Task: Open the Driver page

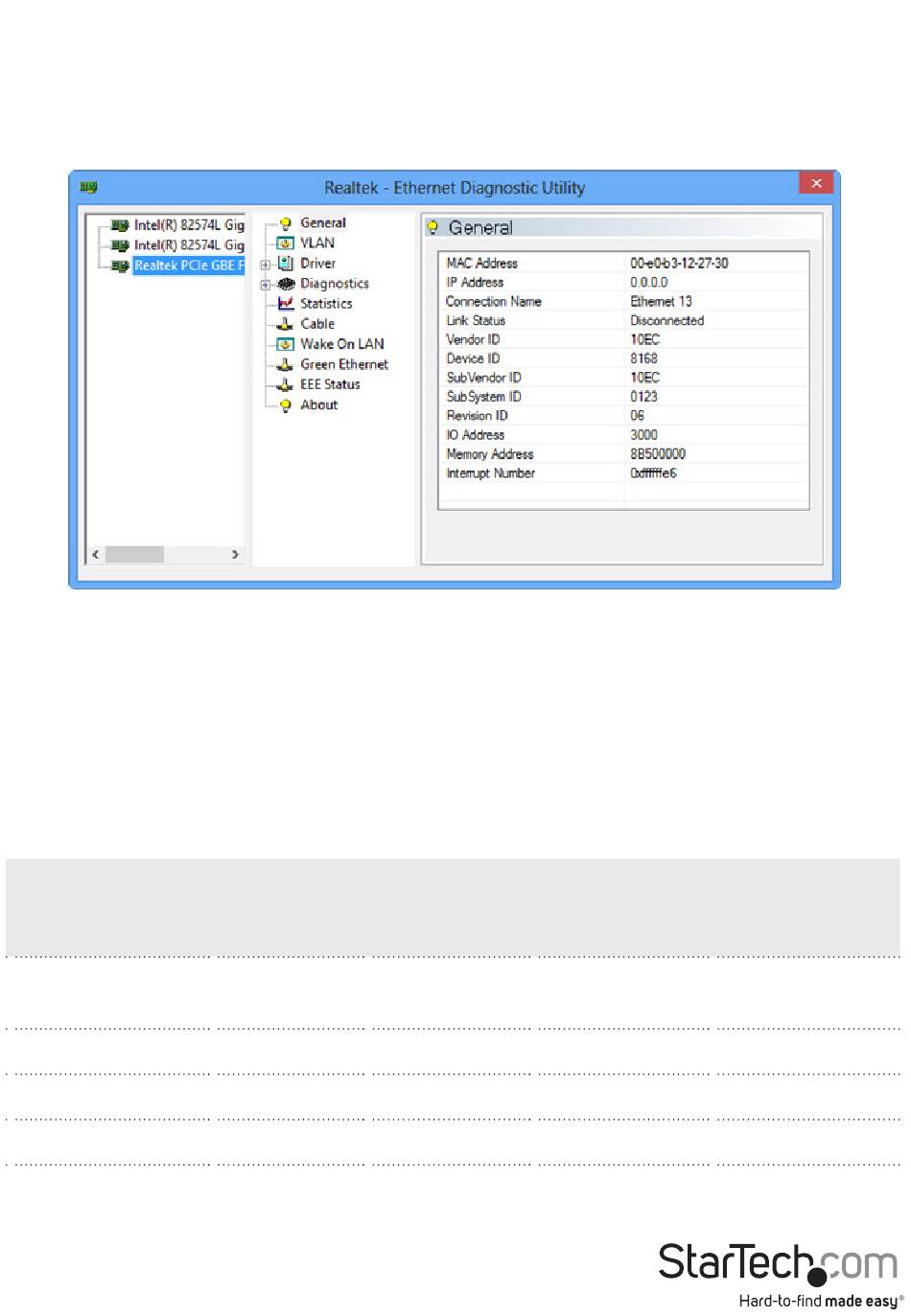Action: [317, 264]
